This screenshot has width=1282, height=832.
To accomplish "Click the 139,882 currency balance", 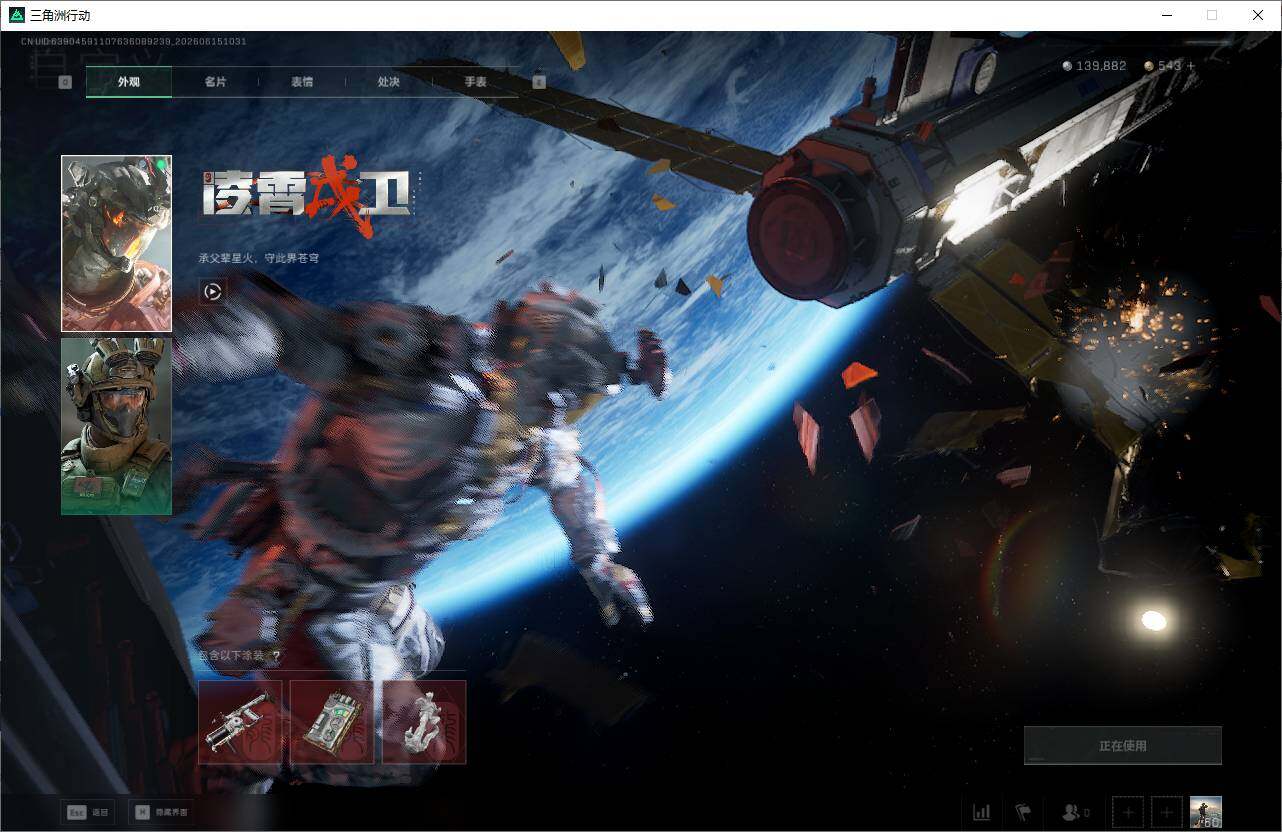I will click(x=1094, y=66).
